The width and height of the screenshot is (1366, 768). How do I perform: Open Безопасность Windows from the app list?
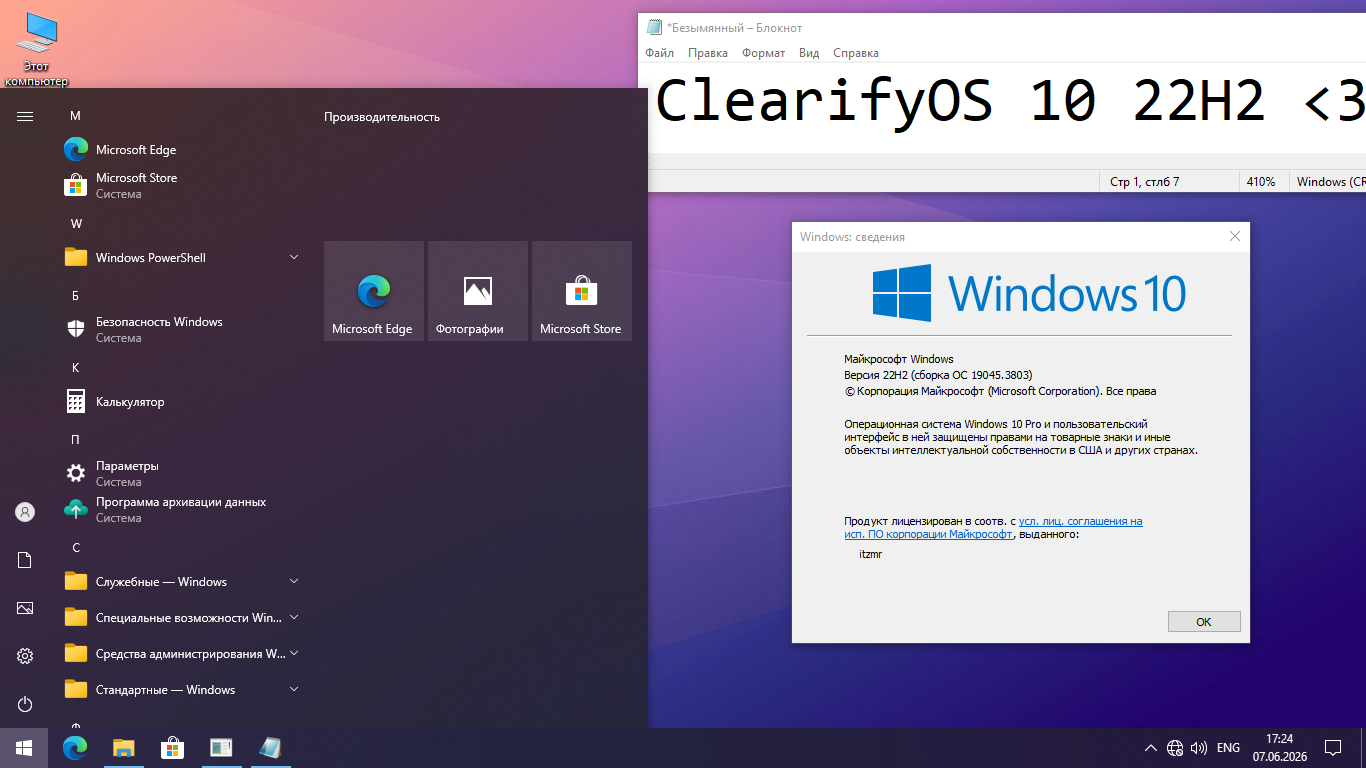[x=183, y=330]
